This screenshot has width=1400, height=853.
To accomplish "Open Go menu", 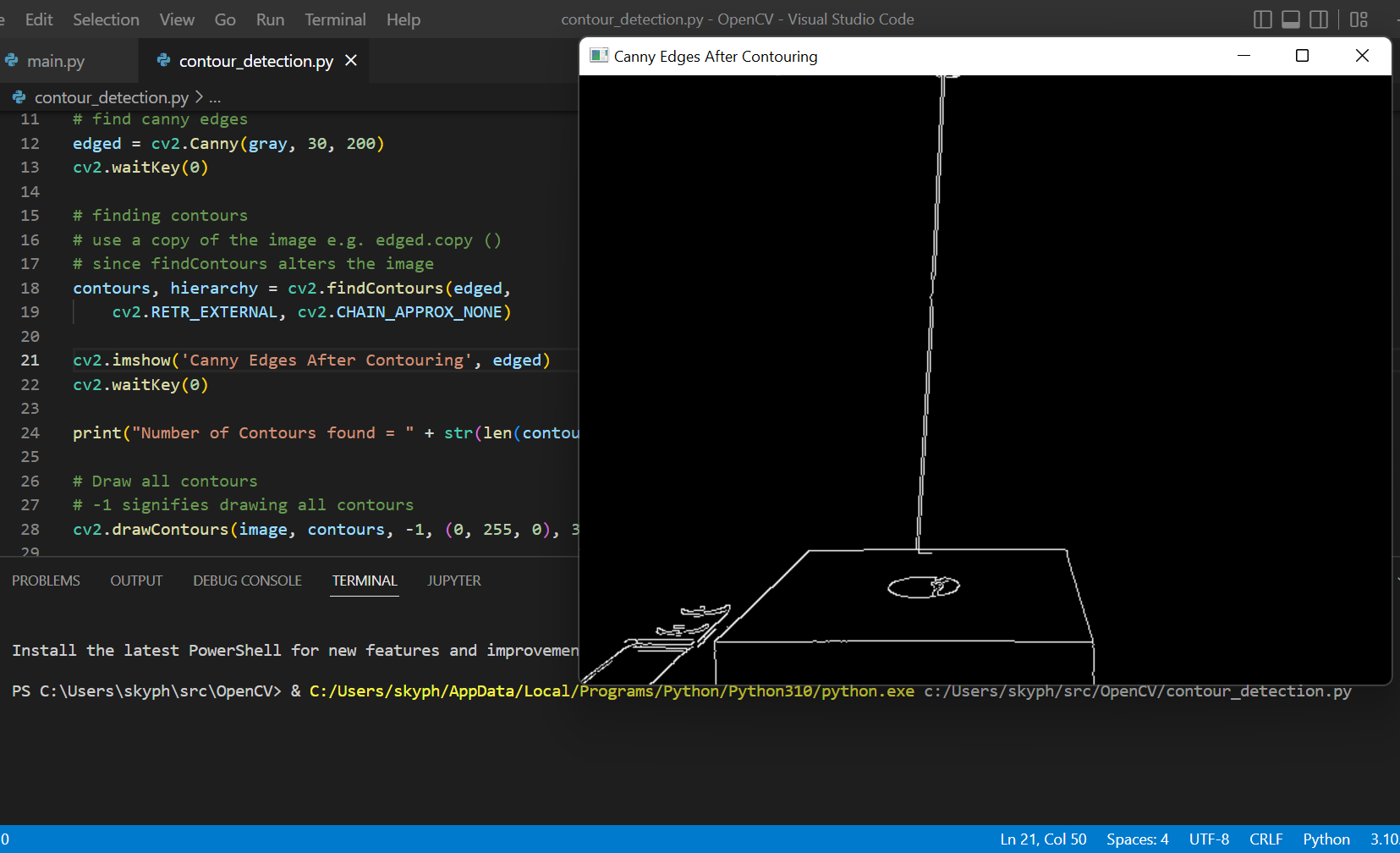I will coord(225,19).
